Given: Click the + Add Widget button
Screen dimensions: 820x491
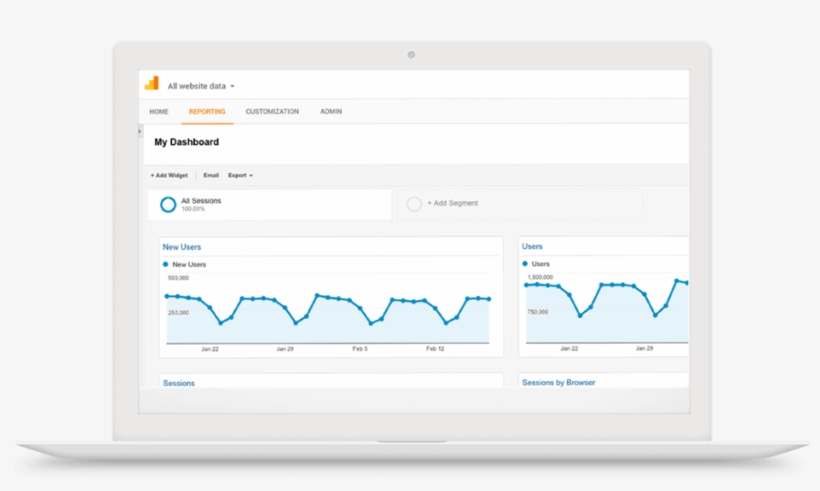Looking at the screenshot, I should 169,175.
